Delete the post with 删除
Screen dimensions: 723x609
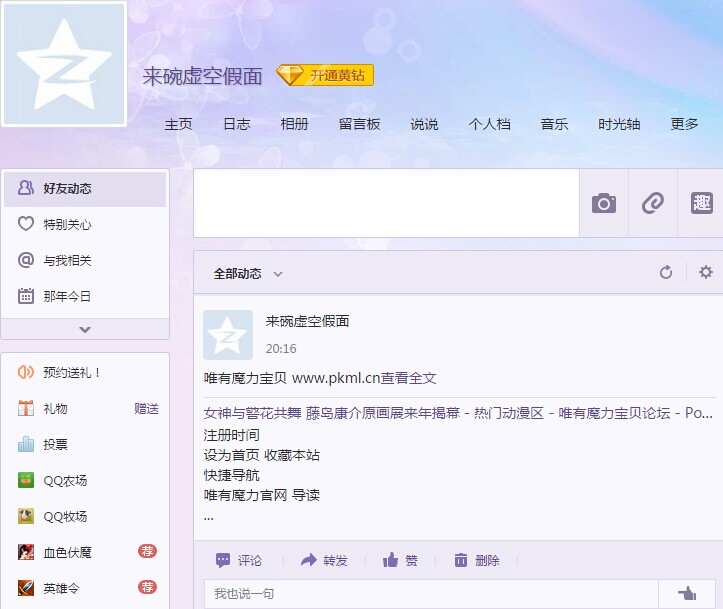(476, 560)
